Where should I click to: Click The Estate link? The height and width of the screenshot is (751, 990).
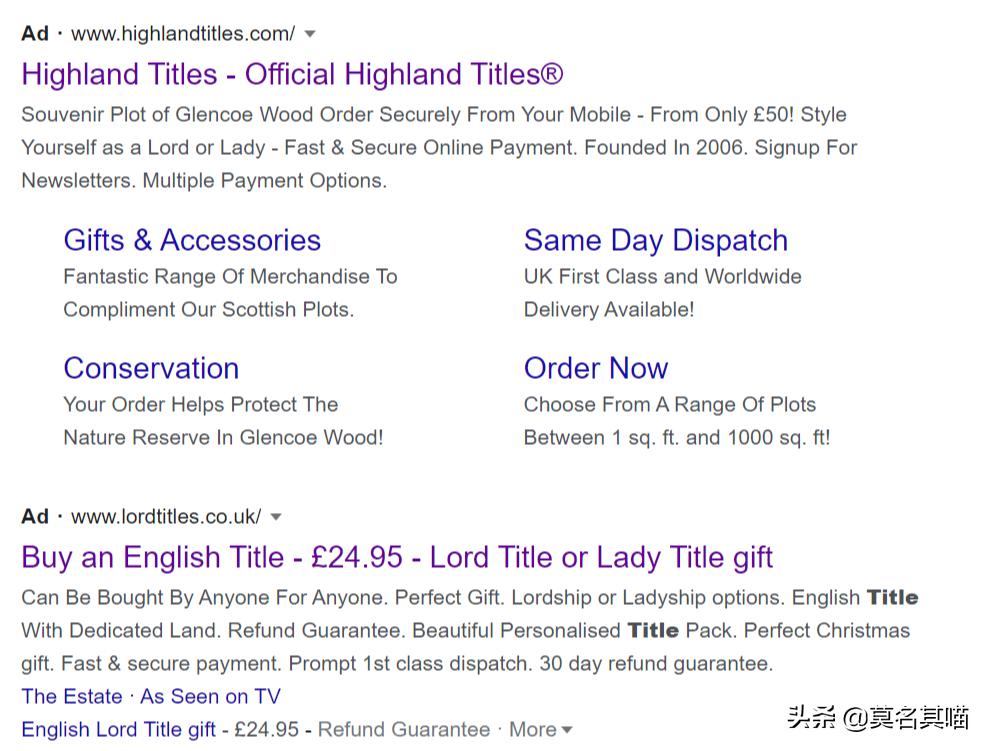click(x=72, y=697)
